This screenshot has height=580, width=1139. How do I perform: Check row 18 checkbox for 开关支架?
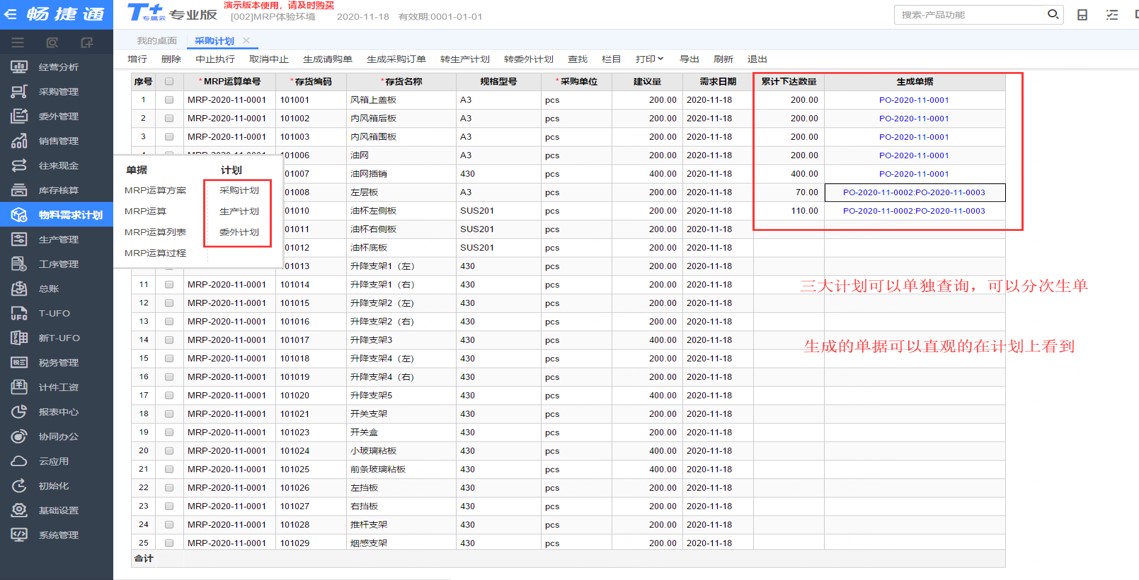point(169,414)
